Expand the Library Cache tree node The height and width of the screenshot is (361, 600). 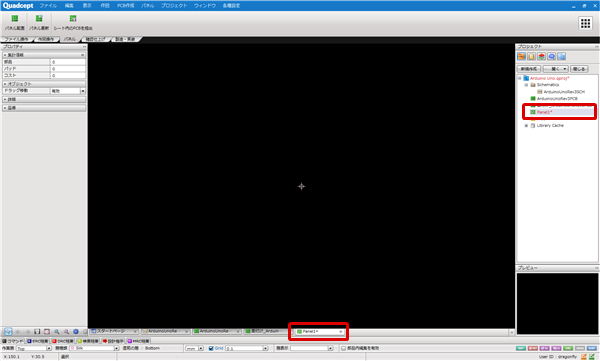(526, 126)
